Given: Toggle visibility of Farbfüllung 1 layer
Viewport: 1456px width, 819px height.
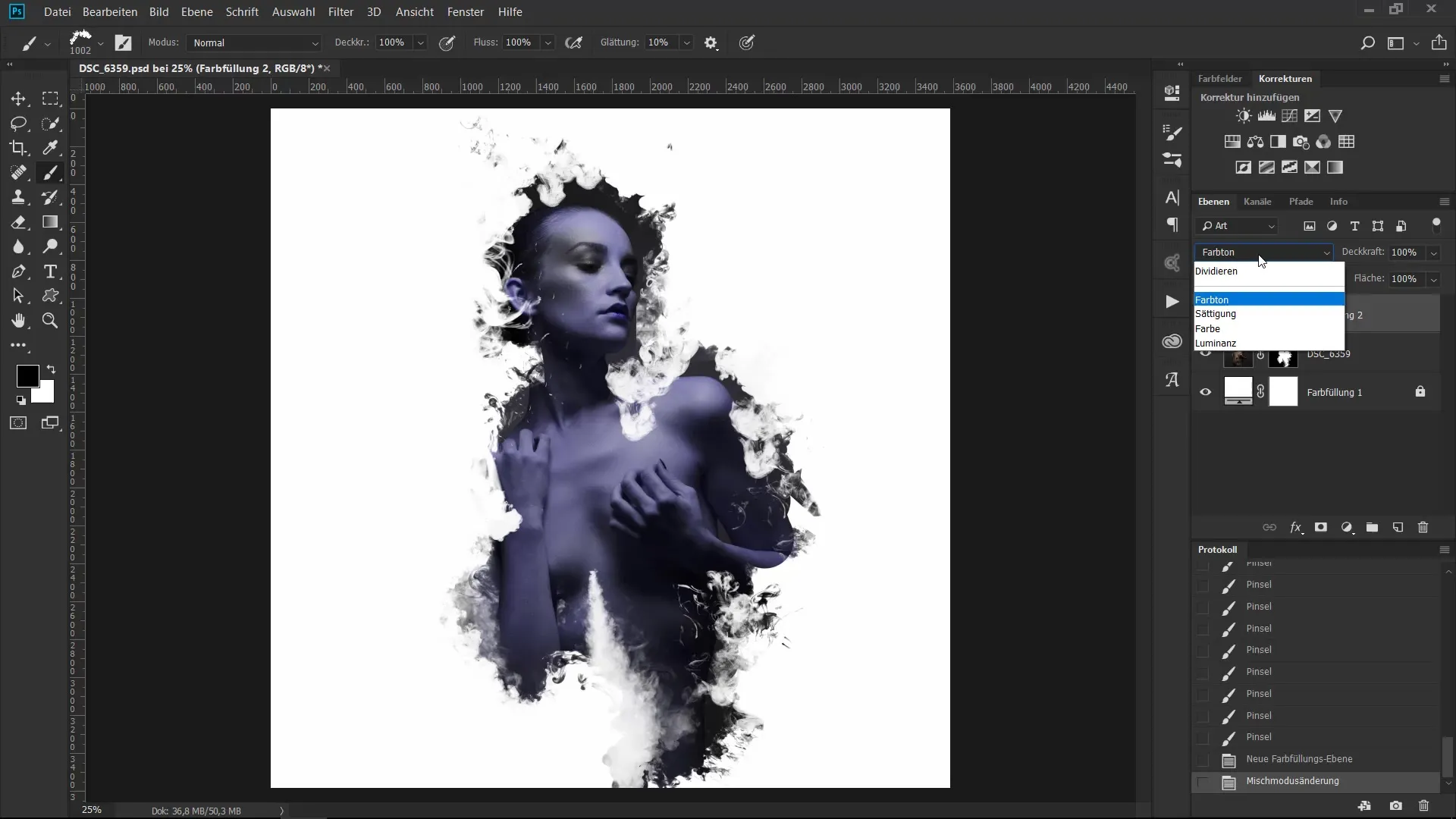Looking at the screenshot, I should pos(1206,392).
